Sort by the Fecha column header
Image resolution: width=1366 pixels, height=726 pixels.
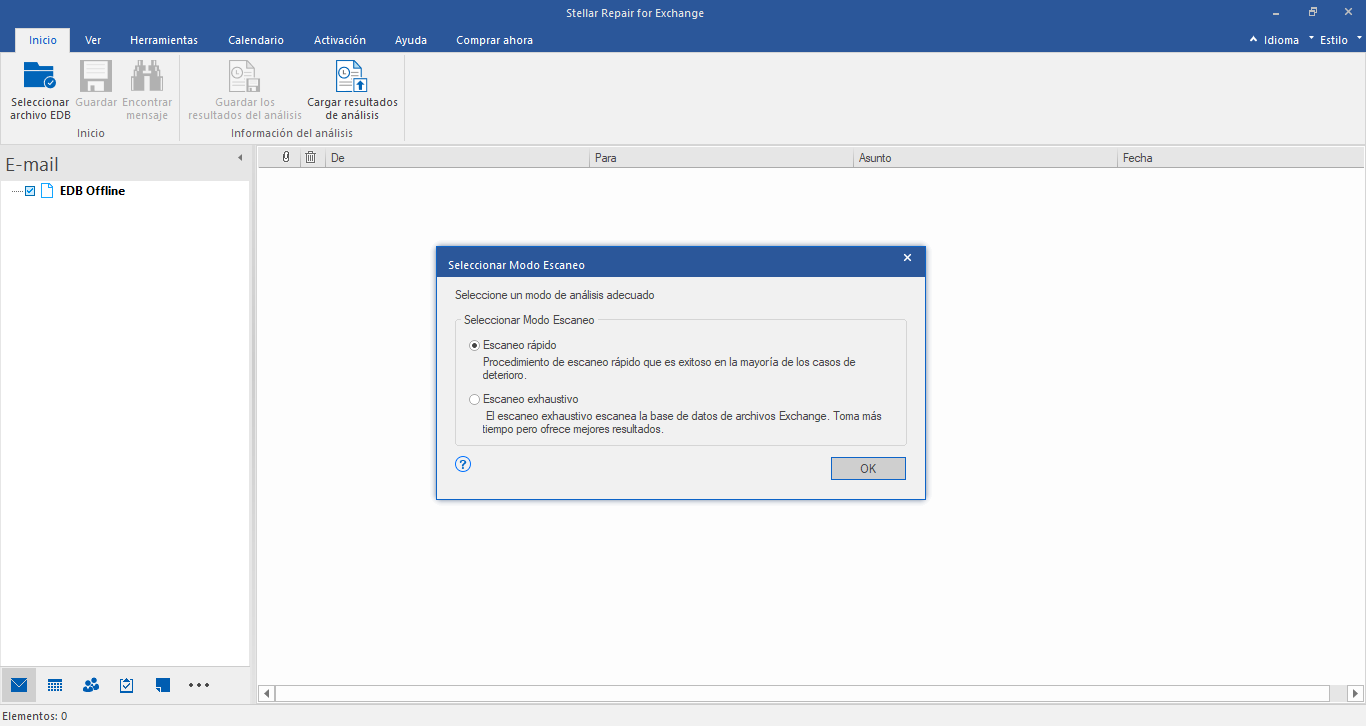[x=1241, y=158]
